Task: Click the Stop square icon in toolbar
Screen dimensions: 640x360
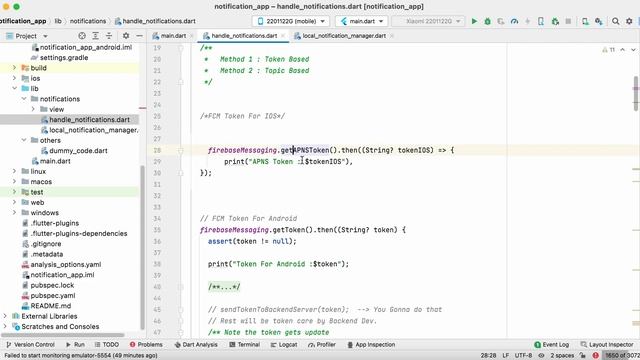Action: pos(568,21)
